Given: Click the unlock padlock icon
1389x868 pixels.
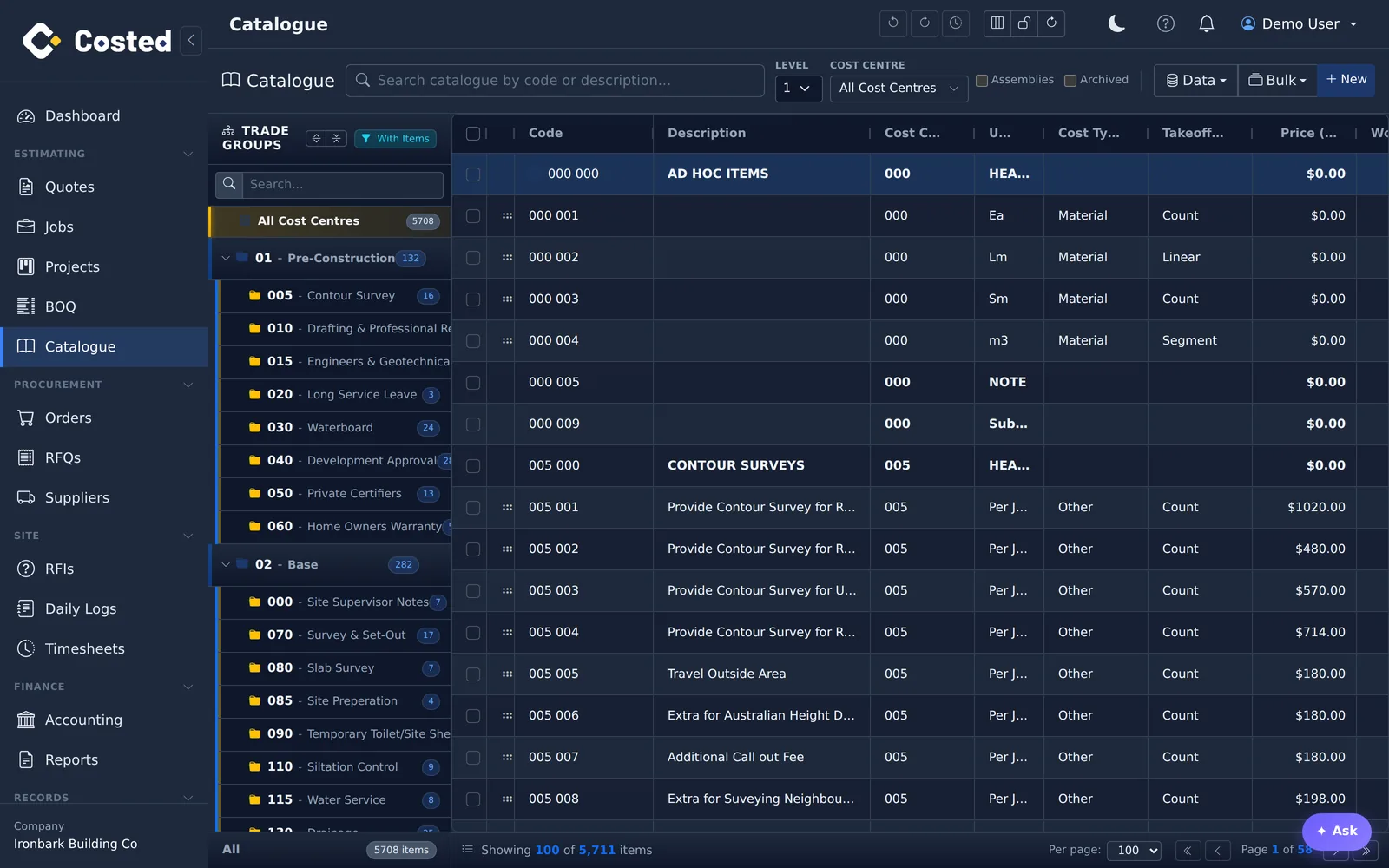Looking at the screenshot, I should click(1024, 23).
